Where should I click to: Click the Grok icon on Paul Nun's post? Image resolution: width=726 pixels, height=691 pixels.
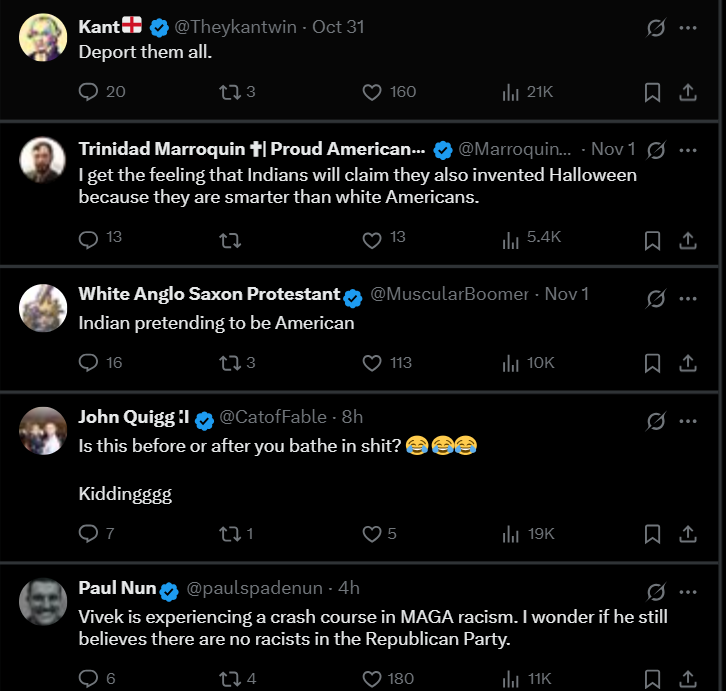pyautogui.click(x=656, y=591)
